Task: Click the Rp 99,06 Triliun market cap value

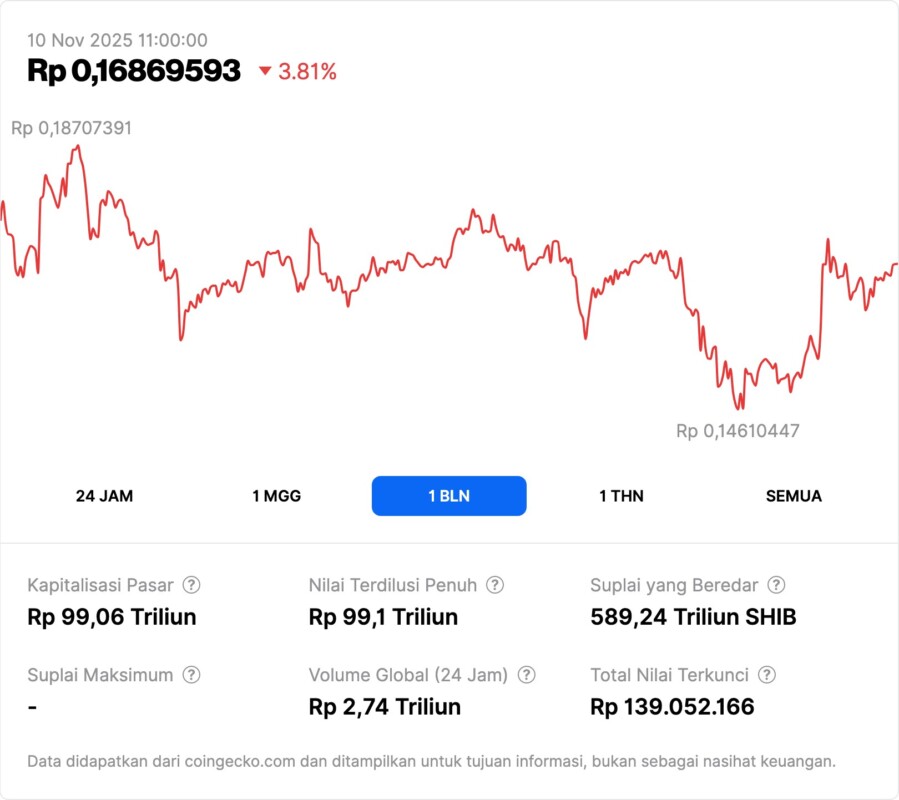Action: [x=112, y=617]
